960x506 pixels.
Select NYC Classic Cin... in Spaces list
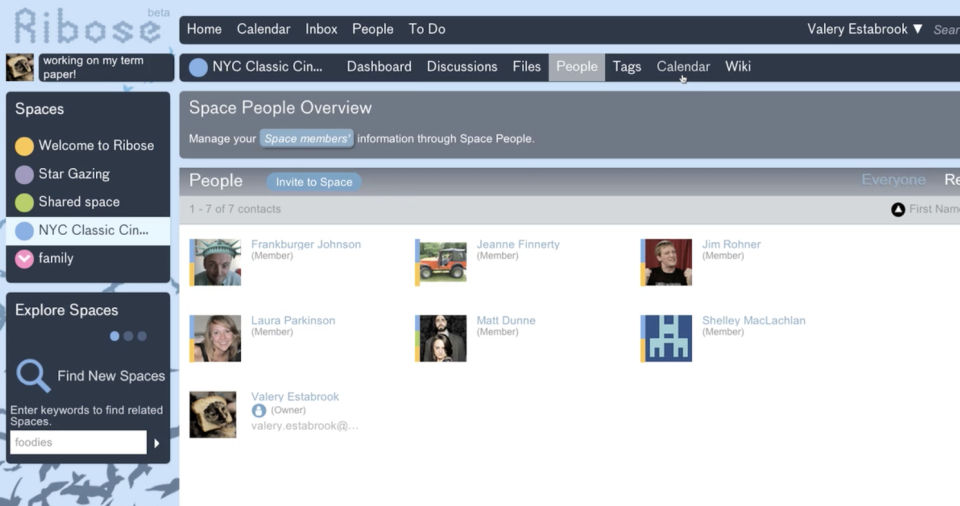88,231
